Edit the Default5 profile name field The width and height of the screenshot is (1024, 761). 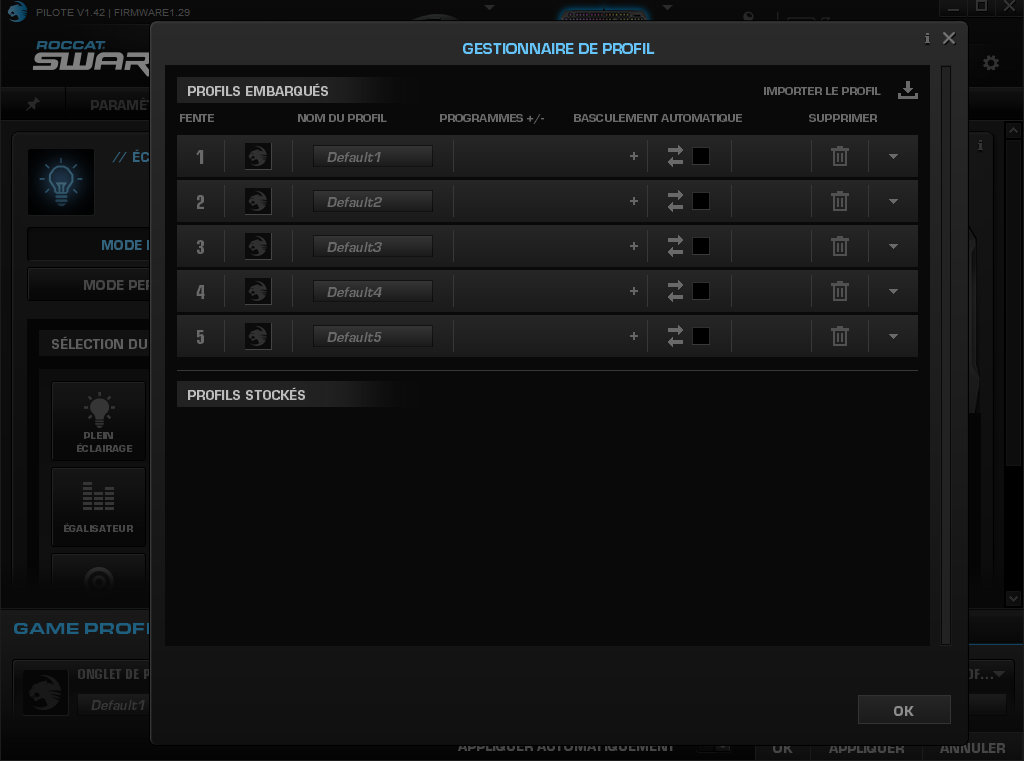coord(373,337)
